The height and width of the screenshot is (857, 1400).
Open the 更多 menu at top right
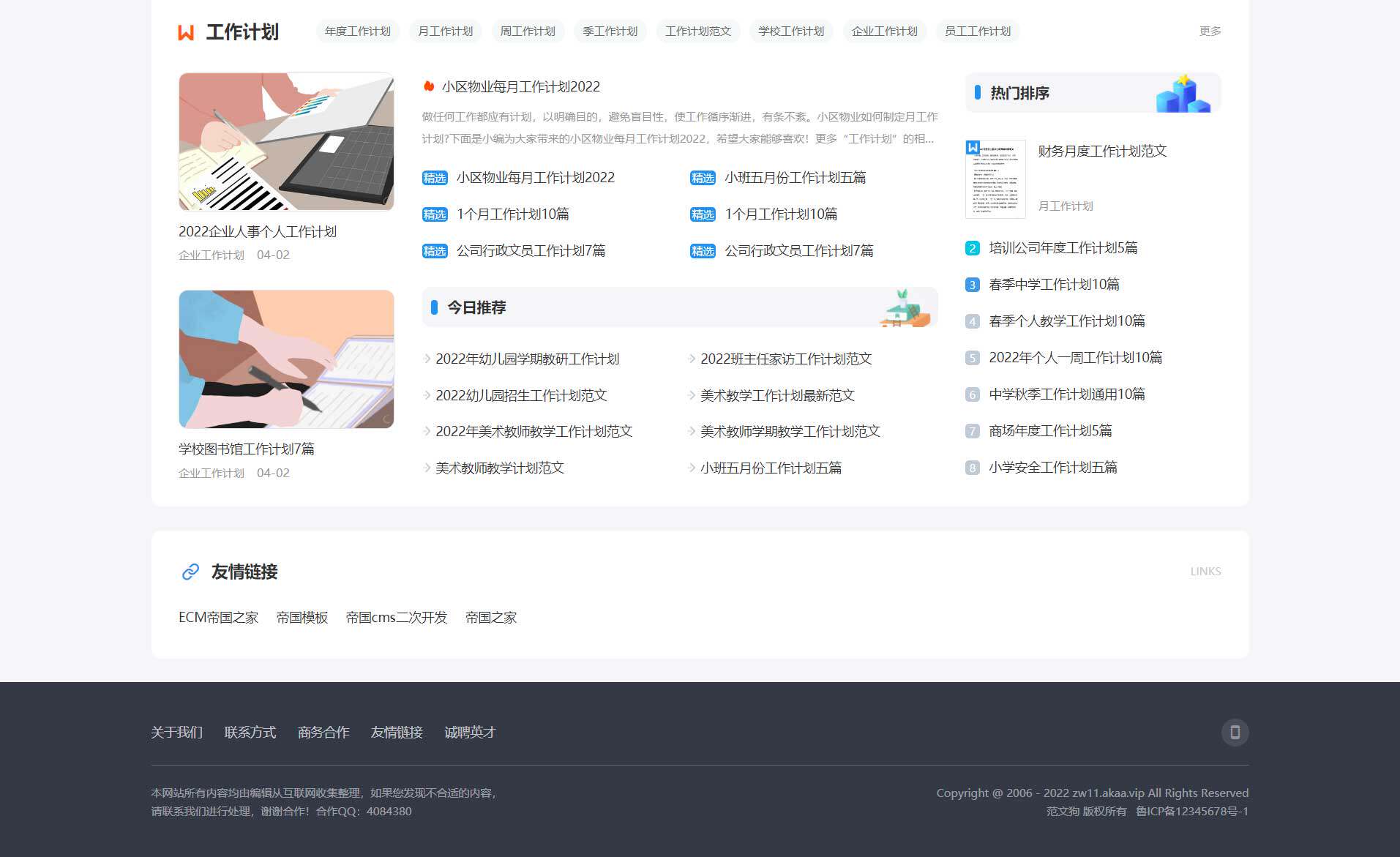(1209, 31)
